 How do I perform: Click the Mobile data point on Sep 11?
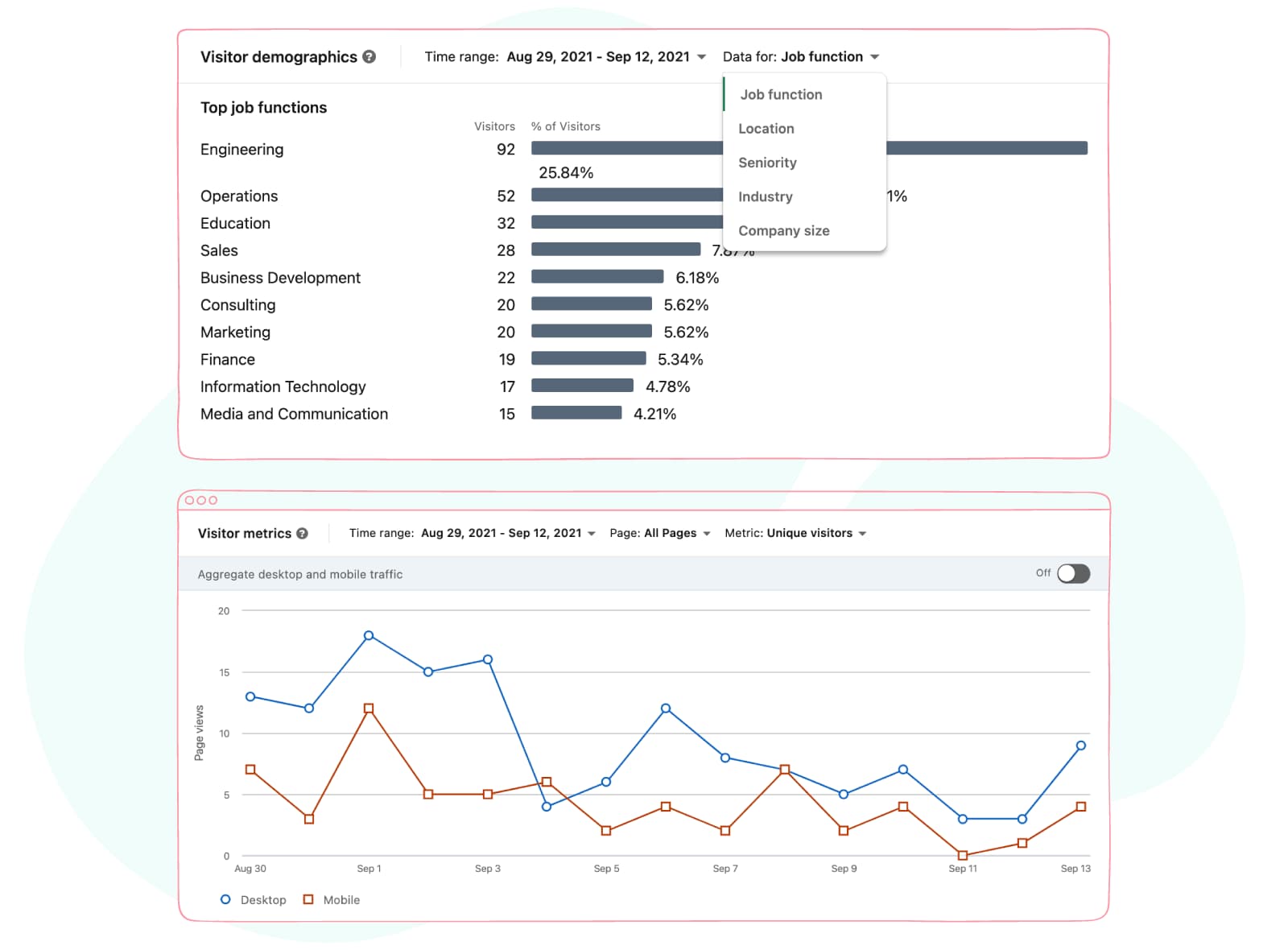coord(963,855)
